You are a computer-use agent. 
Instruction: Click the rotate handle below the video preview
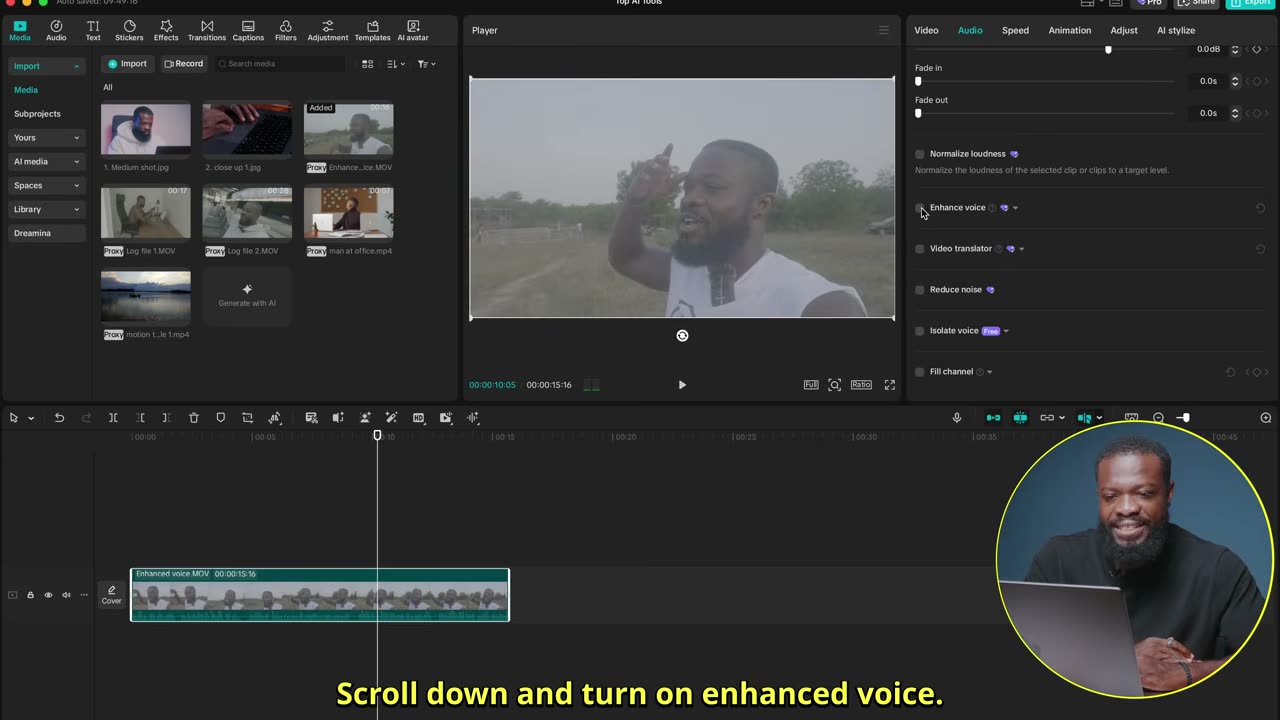pyautogui.click(x=682, y=336)
